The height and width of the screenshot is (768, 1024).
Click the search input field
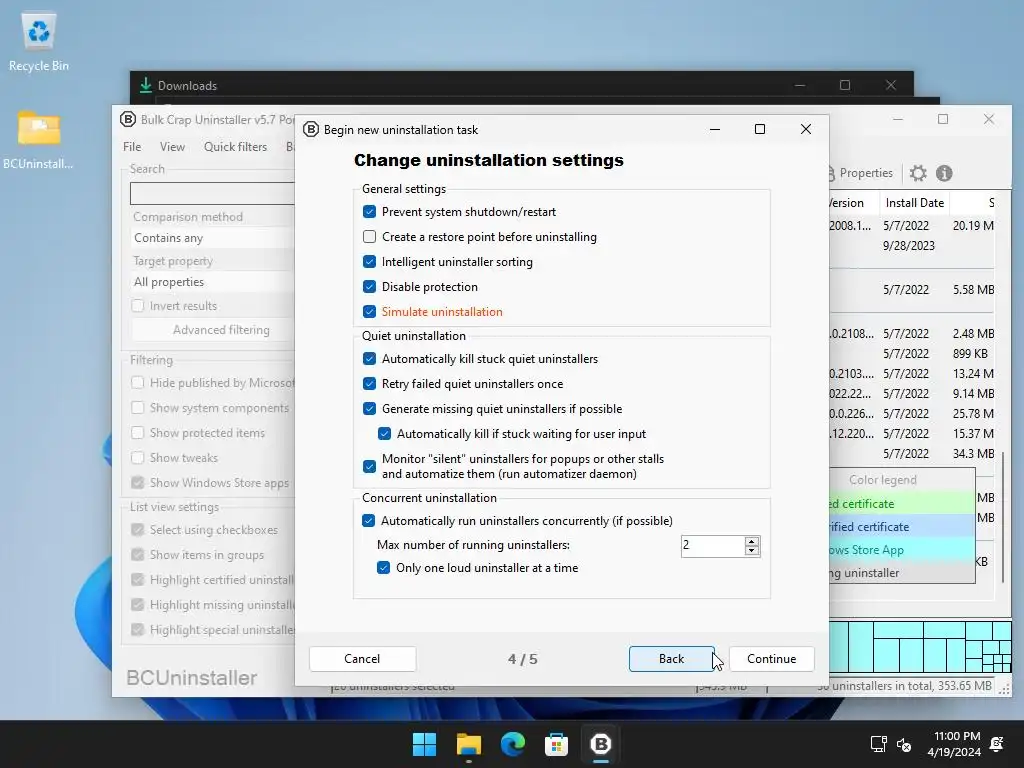tap(213, 193)
